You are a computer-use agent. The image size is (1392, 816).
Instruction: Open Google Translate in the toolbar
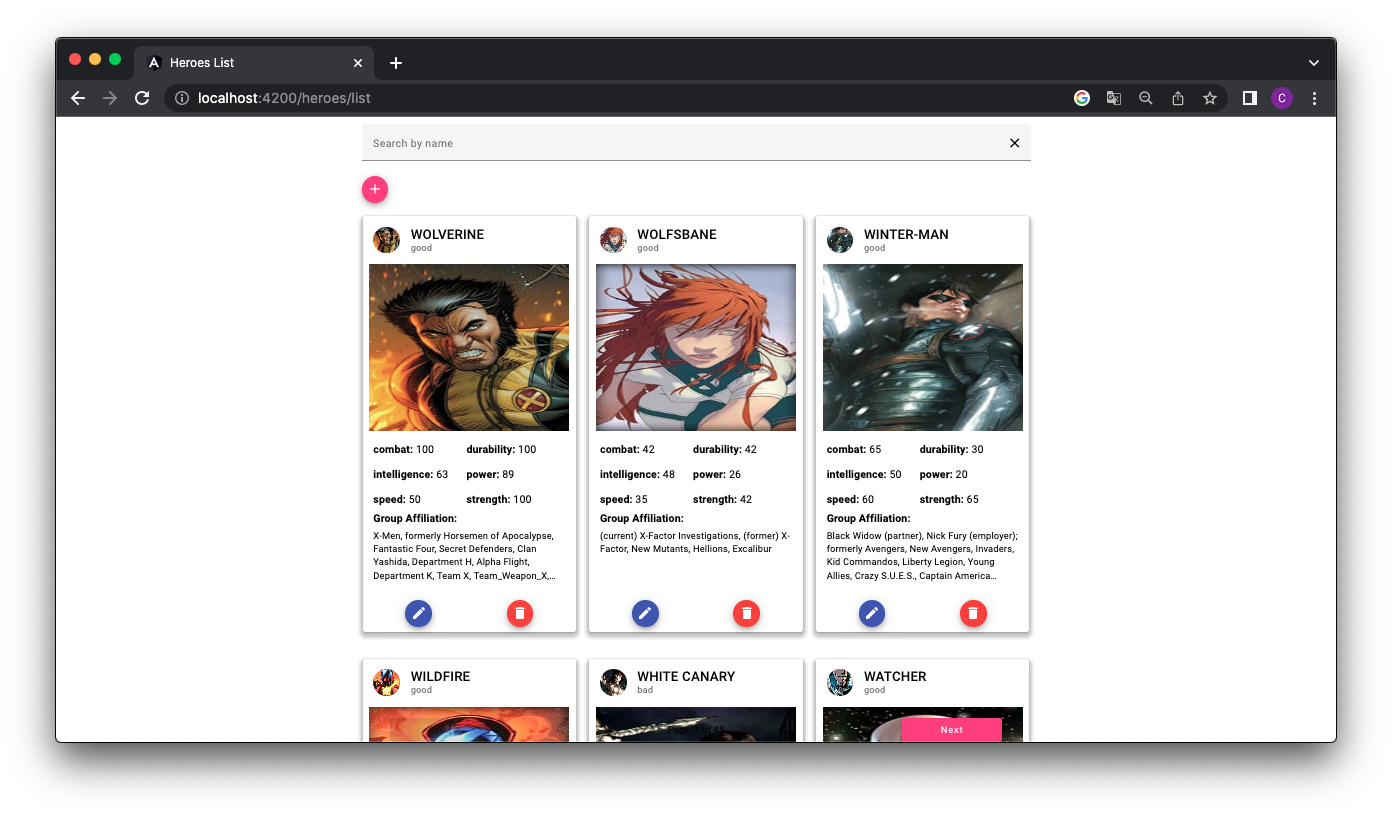pos(1113,98)
